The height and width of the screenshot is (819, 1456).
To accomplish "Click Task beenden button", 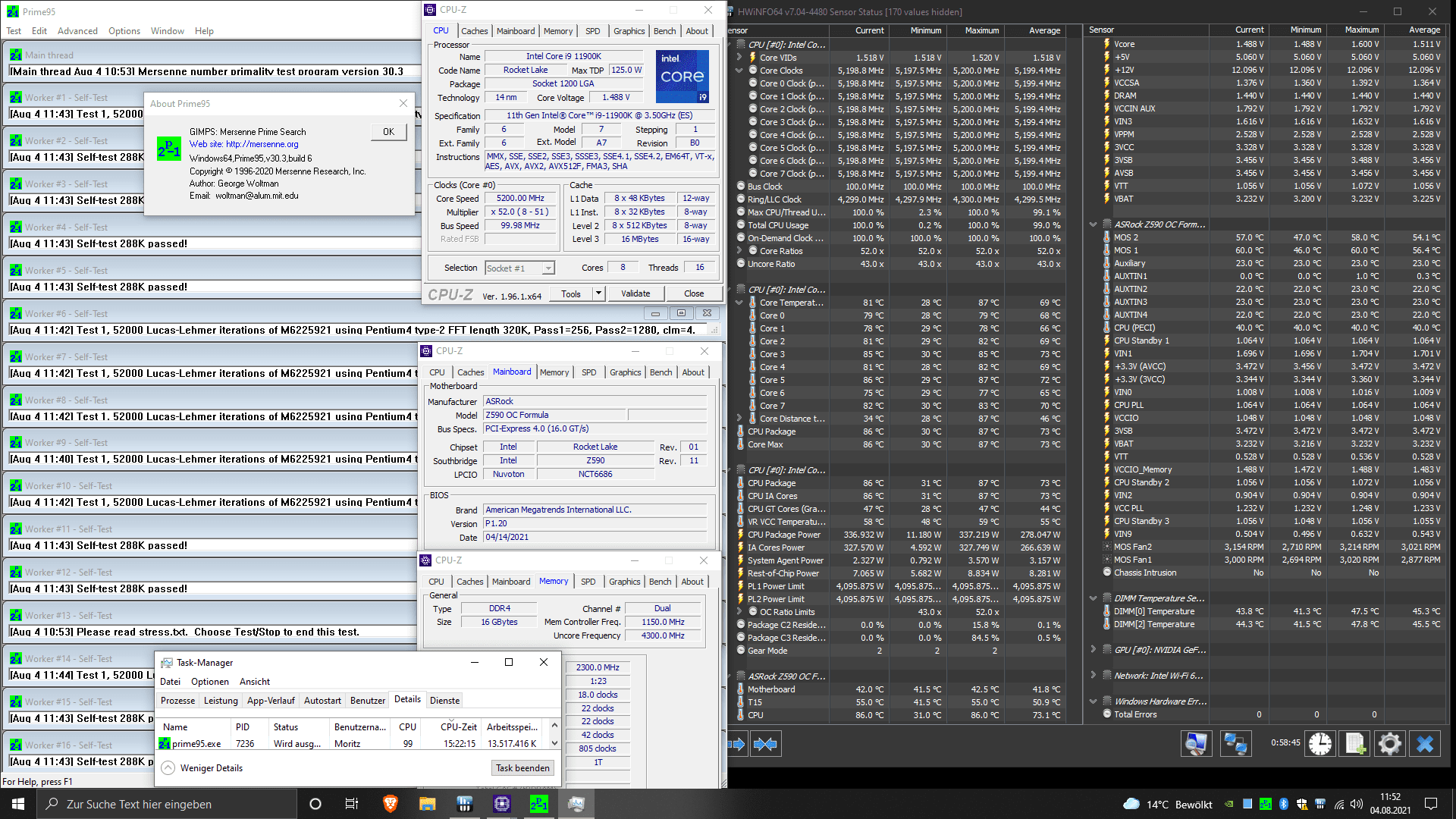I will (522, 768).
